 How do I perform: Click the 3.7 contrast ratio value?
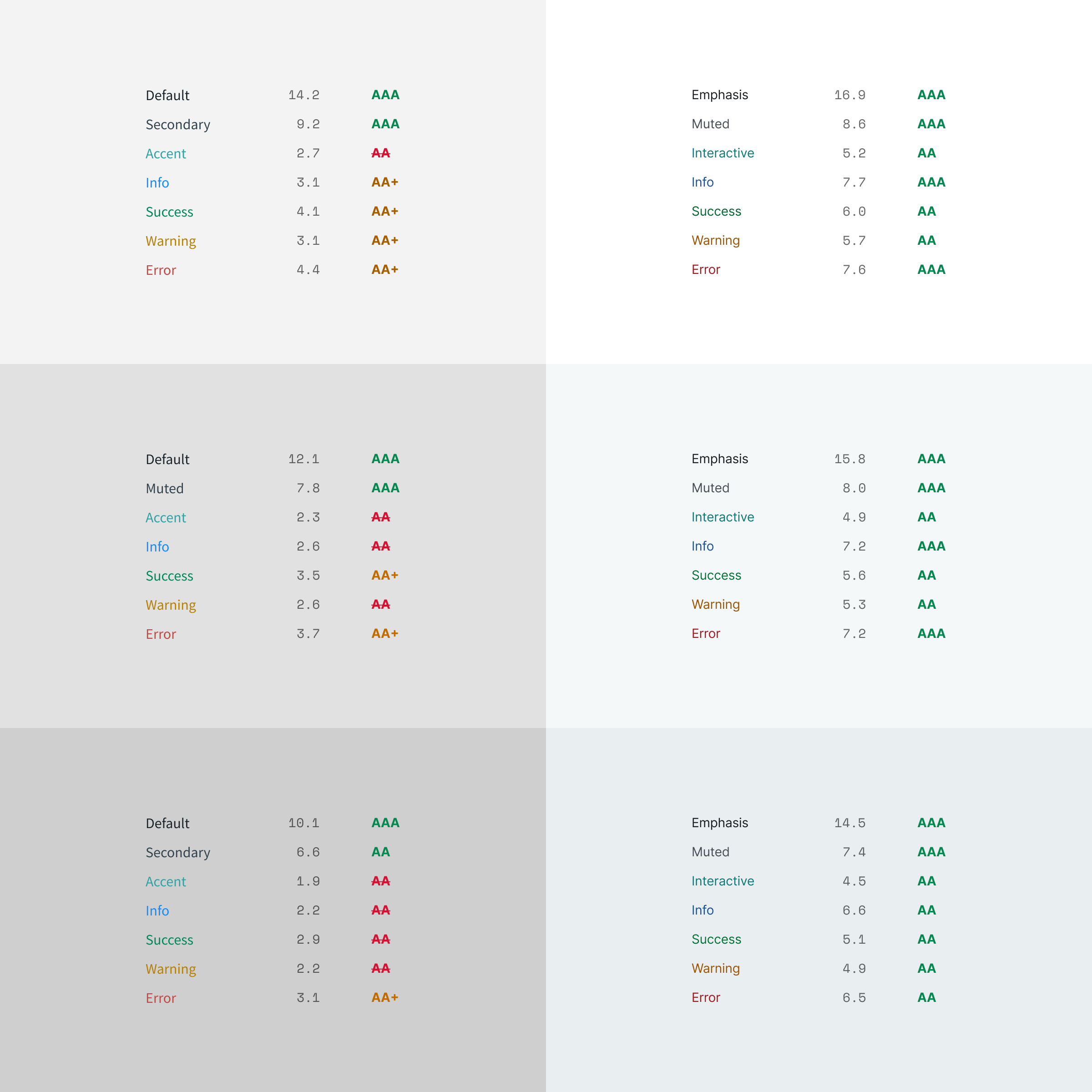[x=308, y=634]
